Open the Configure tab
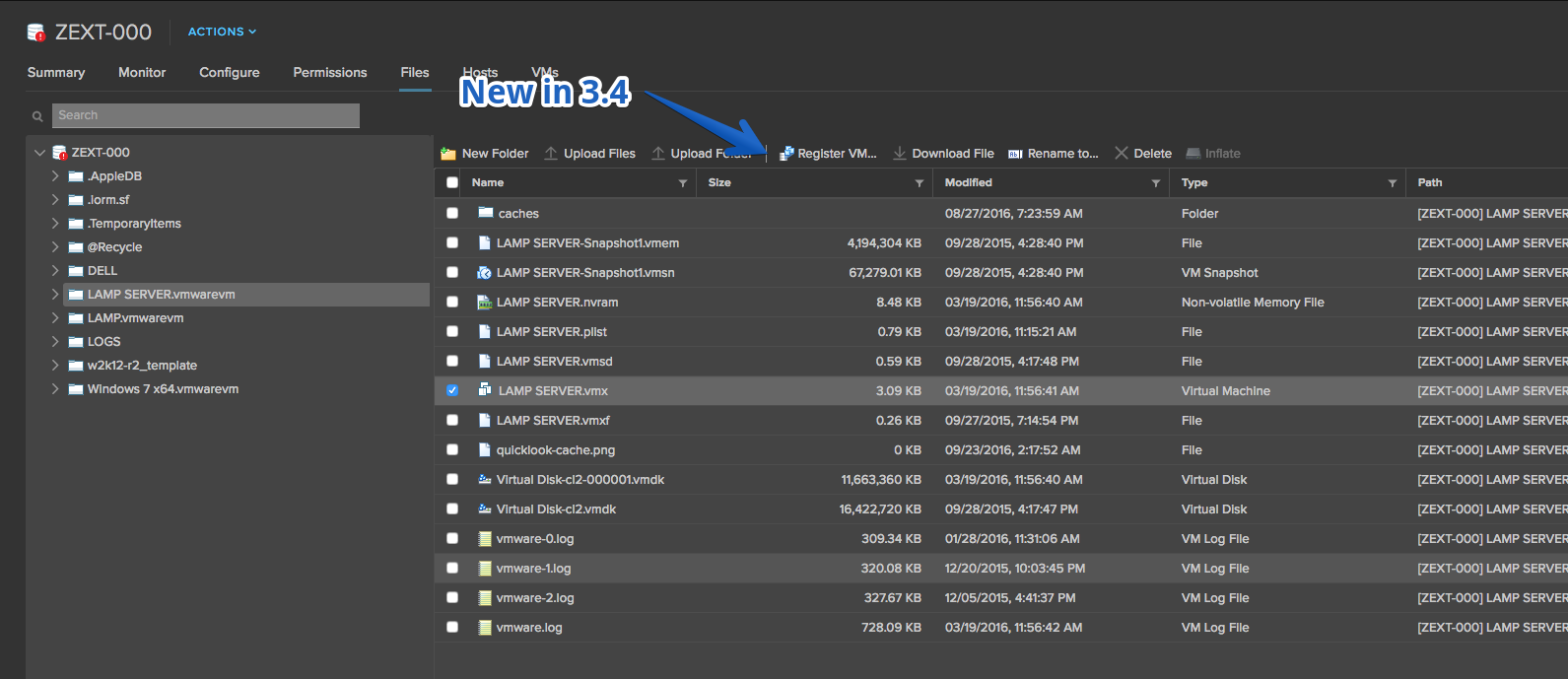Viewport: 1568px width, 679px height. (x=230, y=73)
